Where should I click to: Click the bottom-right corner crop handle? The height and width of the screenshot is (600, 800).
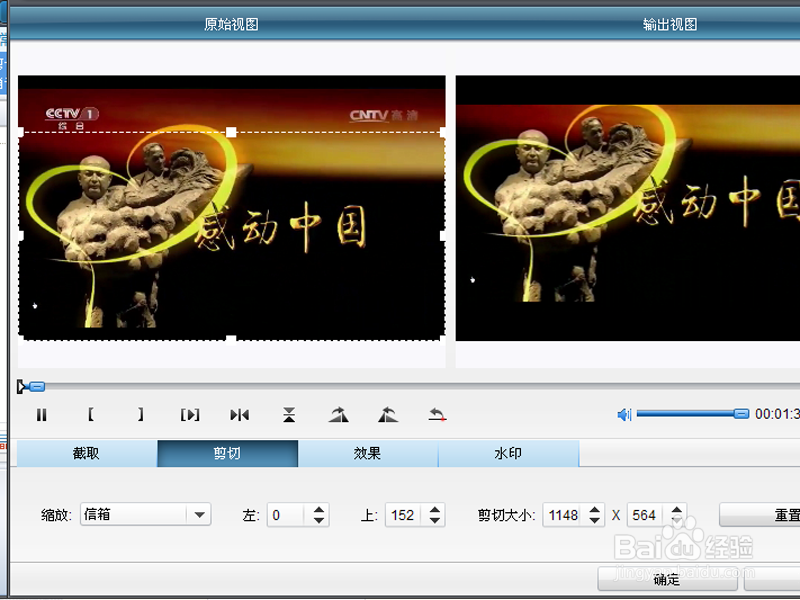442,339
